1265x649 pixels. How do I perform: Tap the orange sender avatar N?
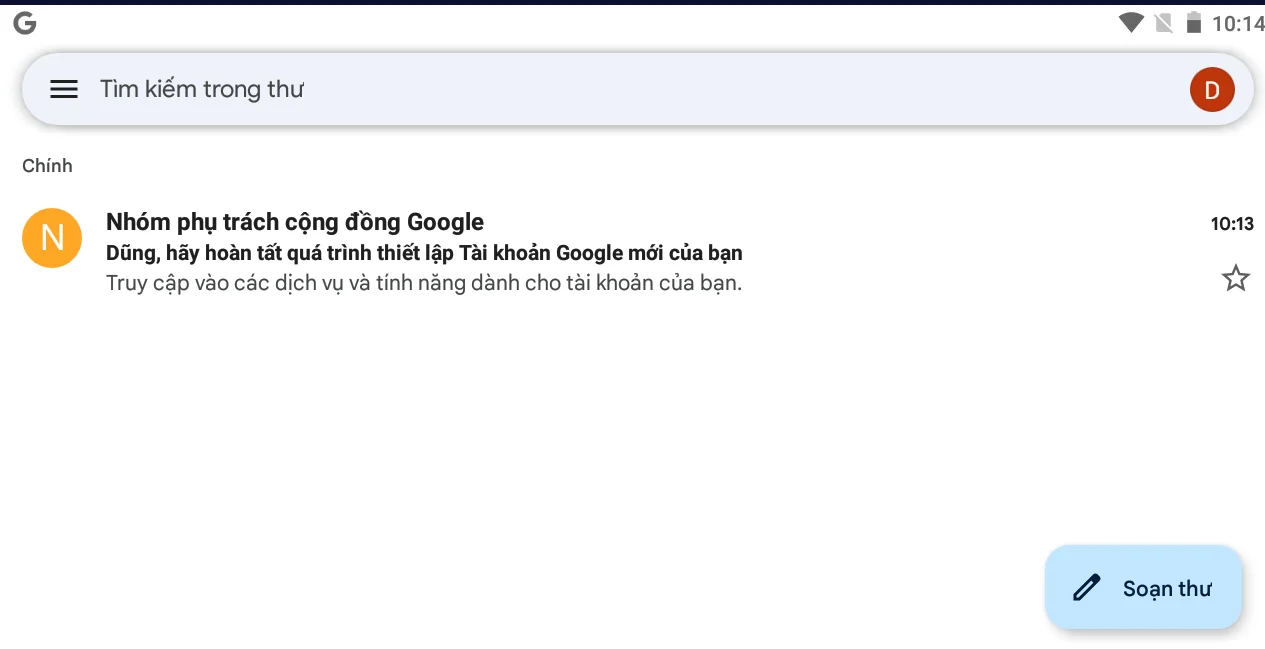click(x=52, y=238)
